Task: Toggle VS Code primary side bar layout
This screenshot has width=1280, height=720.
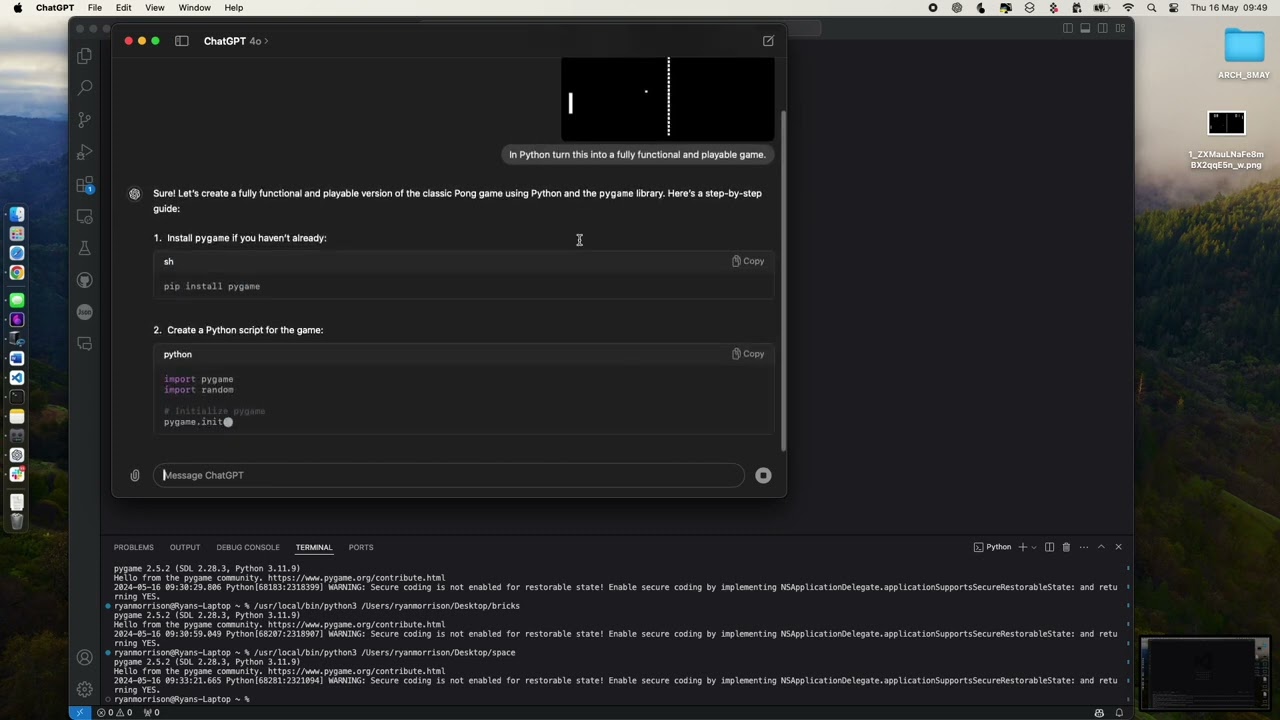Action: pos(1068,28)
